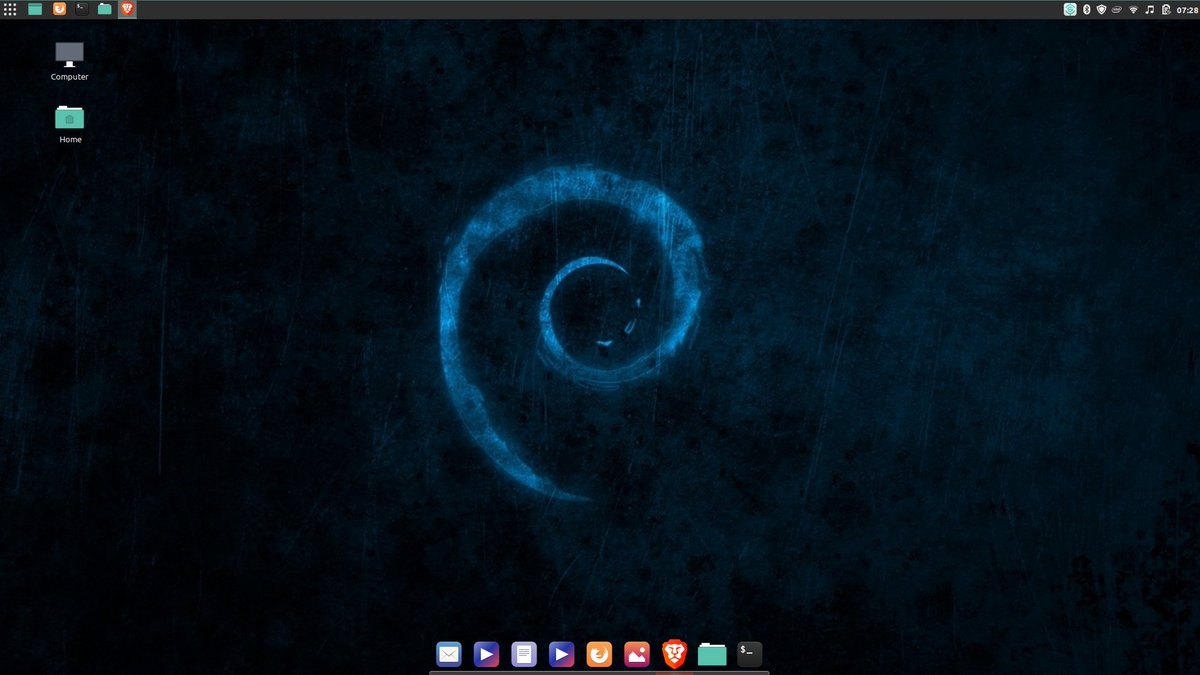Open the applications grid menu in top panel
The image size is (1200, 675).
10,9
